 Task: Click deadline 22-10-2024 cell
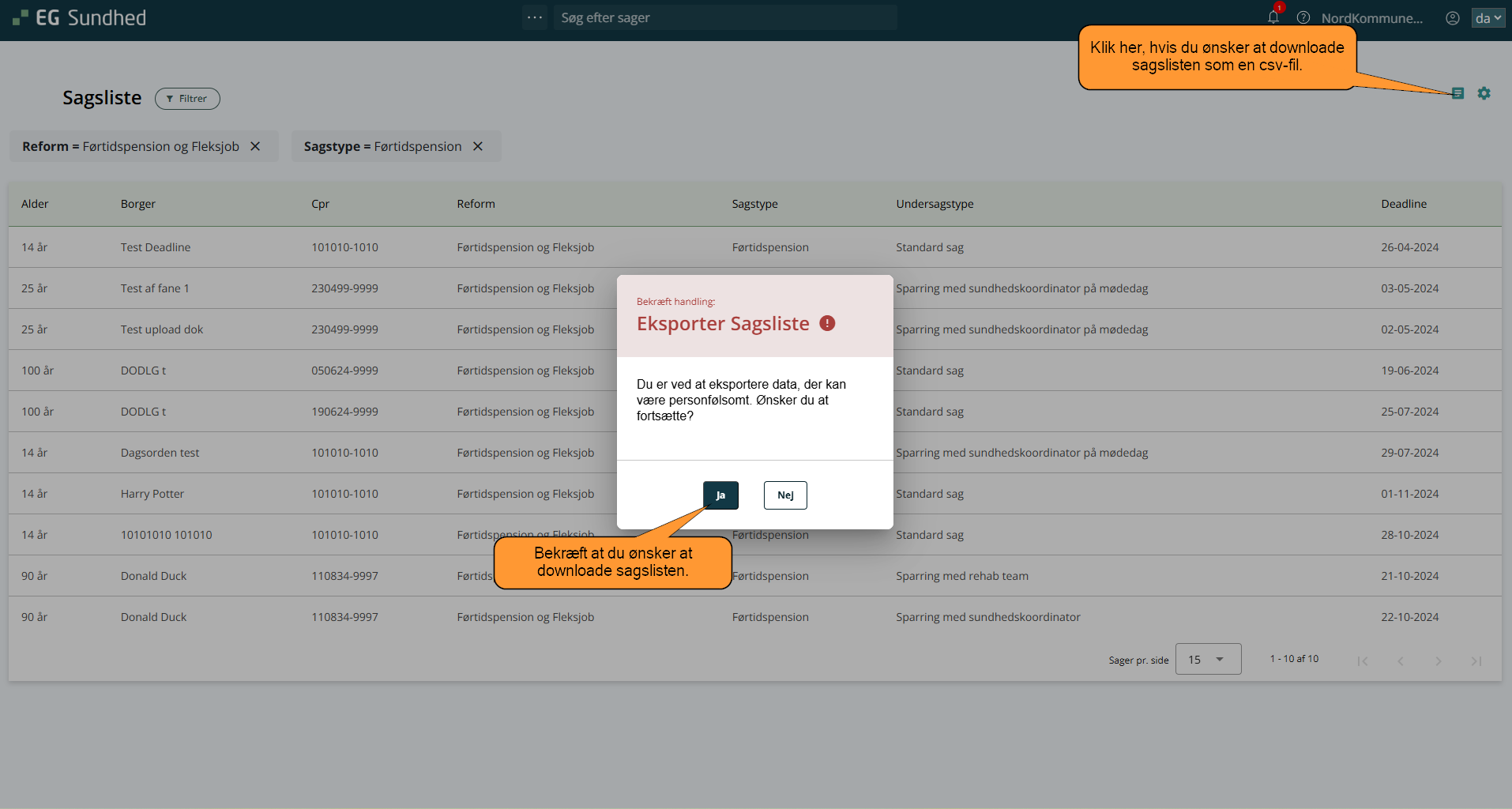click(1410, 617)
